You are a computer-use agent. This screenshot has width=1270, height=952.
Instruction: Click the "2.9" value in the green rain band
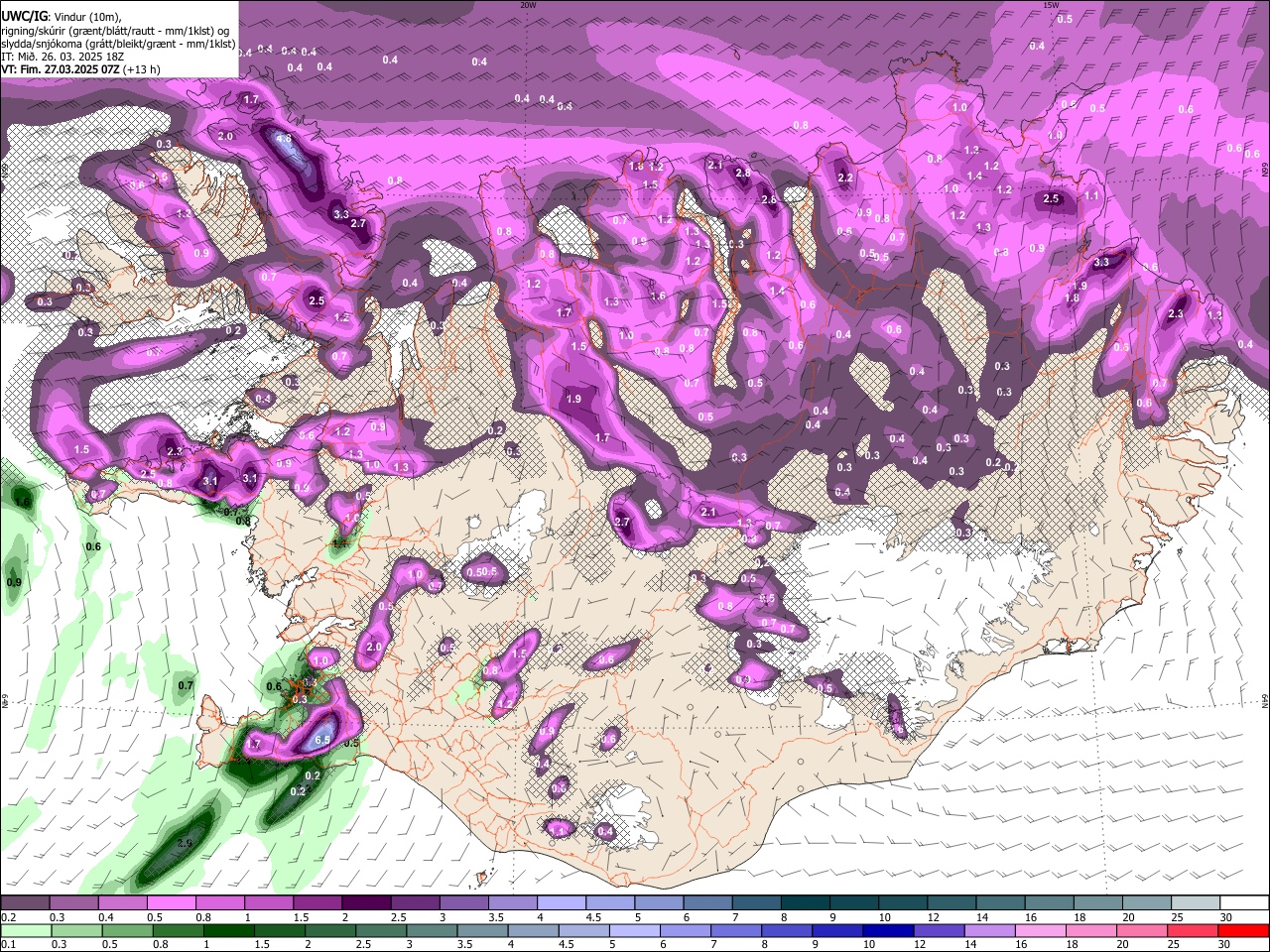tap(185, 844)
